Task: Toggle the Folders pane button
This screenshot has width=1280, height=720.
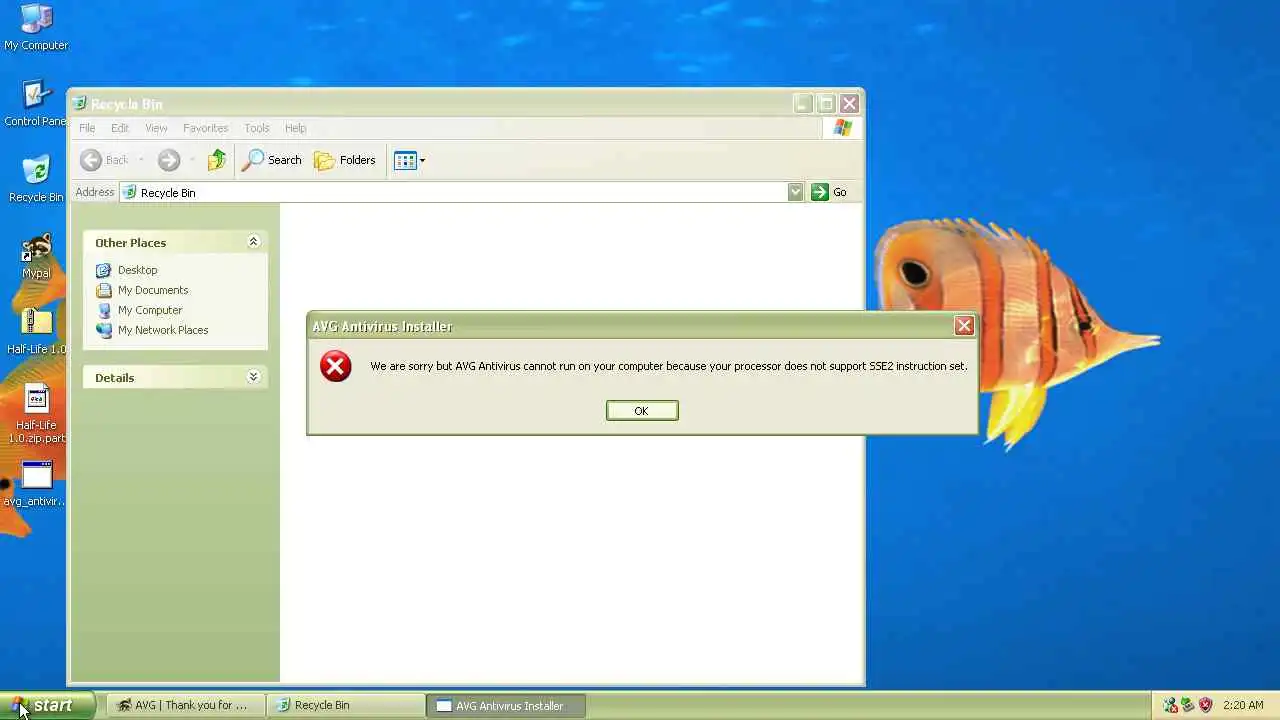Action: point(345,160)
